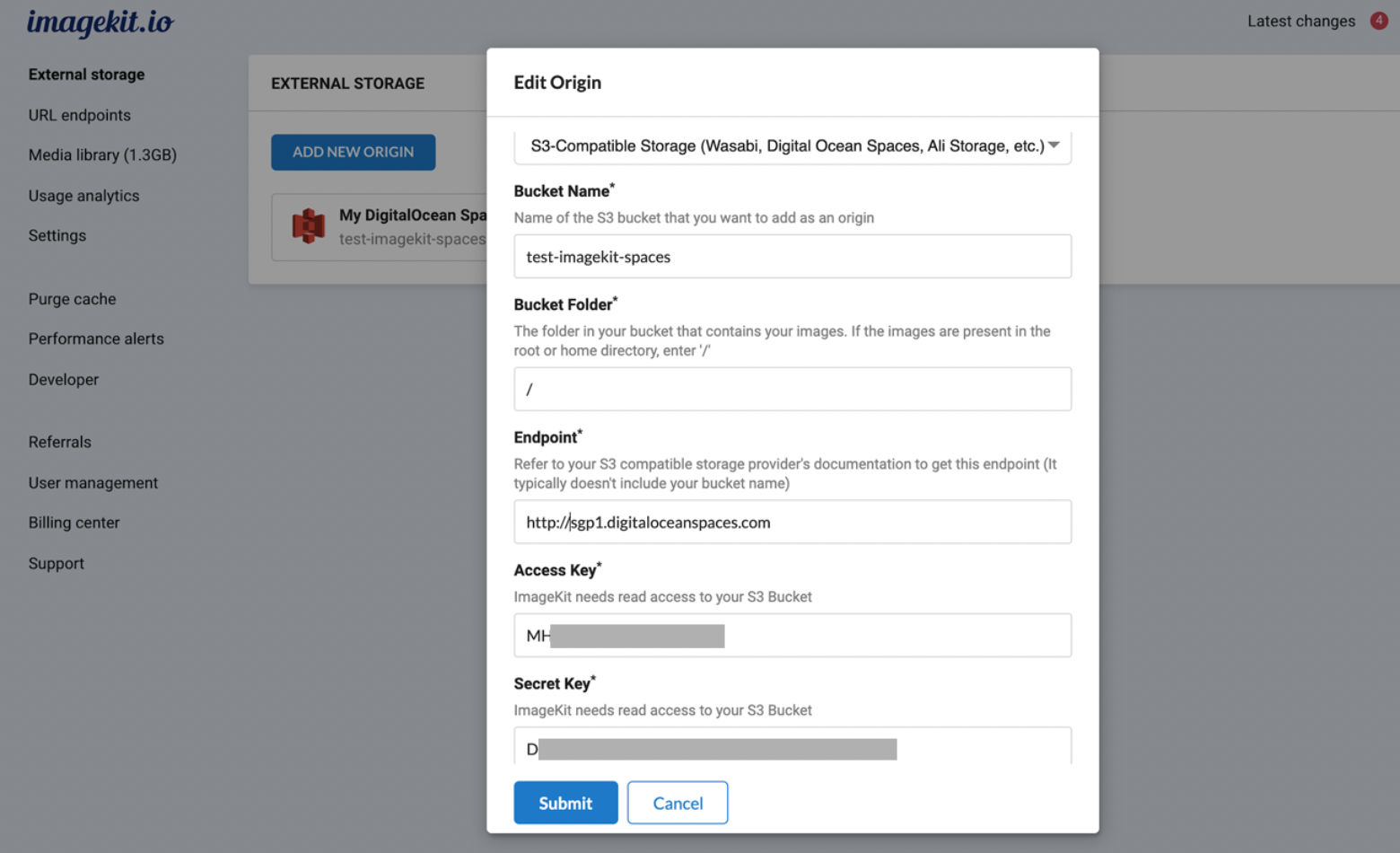
Task: Click the Secret Key field label
Action: pos(555,683)
